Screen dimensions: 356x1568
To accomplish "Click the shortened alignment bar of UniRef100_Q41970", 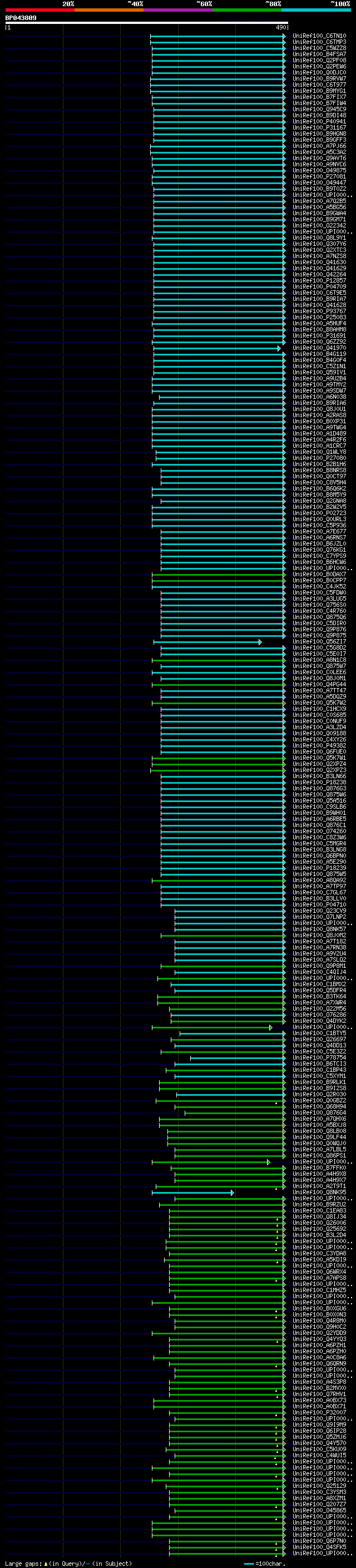I will coord(216,348).
